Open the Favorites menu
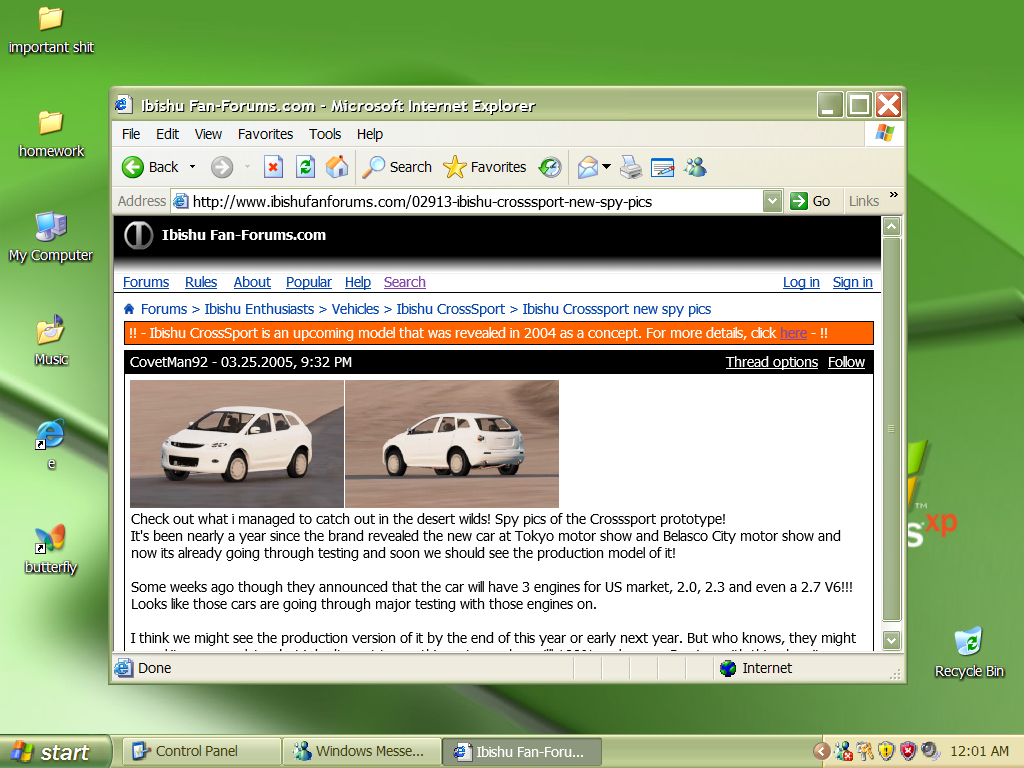Image resolution: width=1024 pixels, height=768 pixels. click(x=265, y=134)
